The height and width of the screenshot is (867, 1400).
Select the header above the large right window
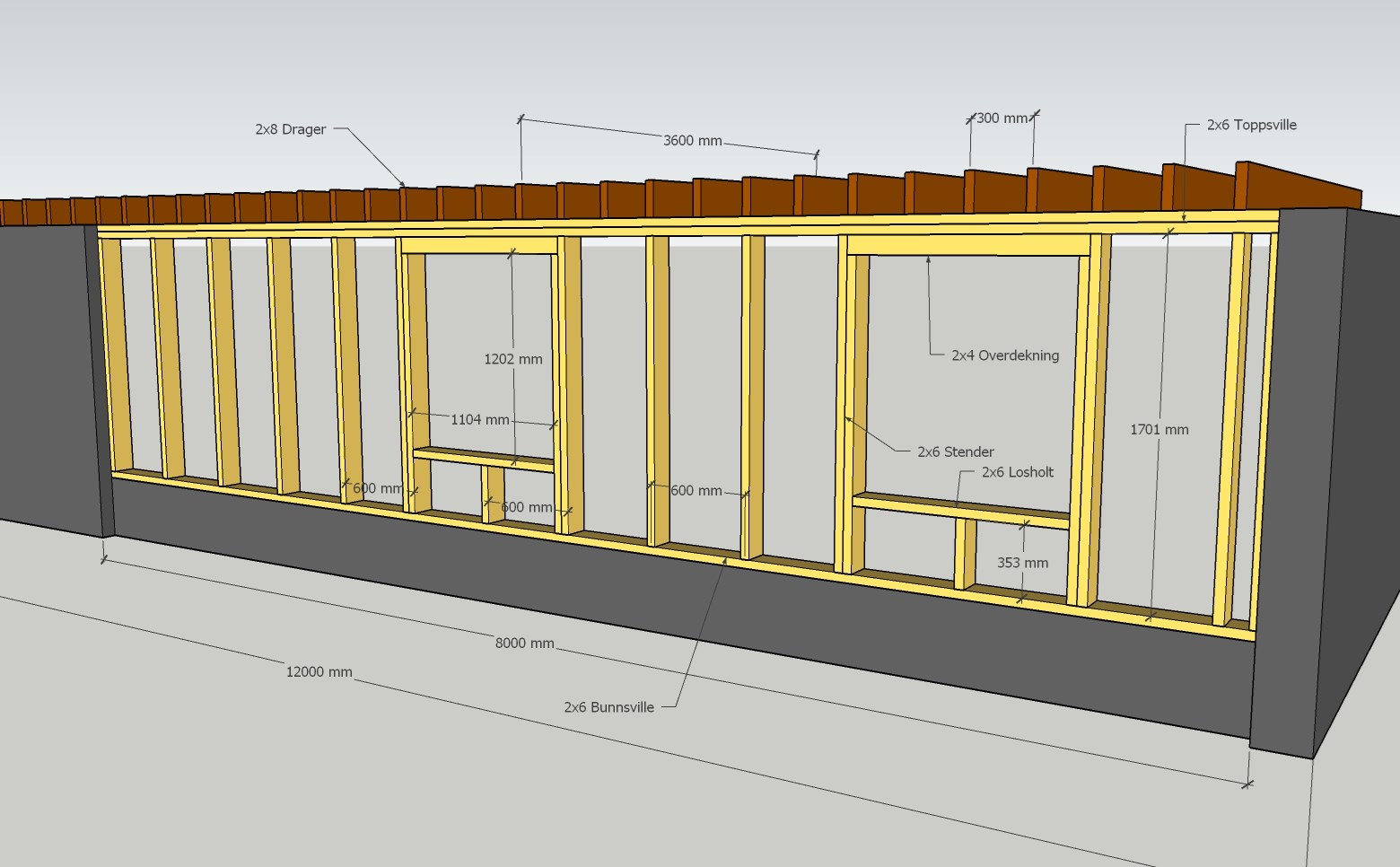[x=967, y=246]
